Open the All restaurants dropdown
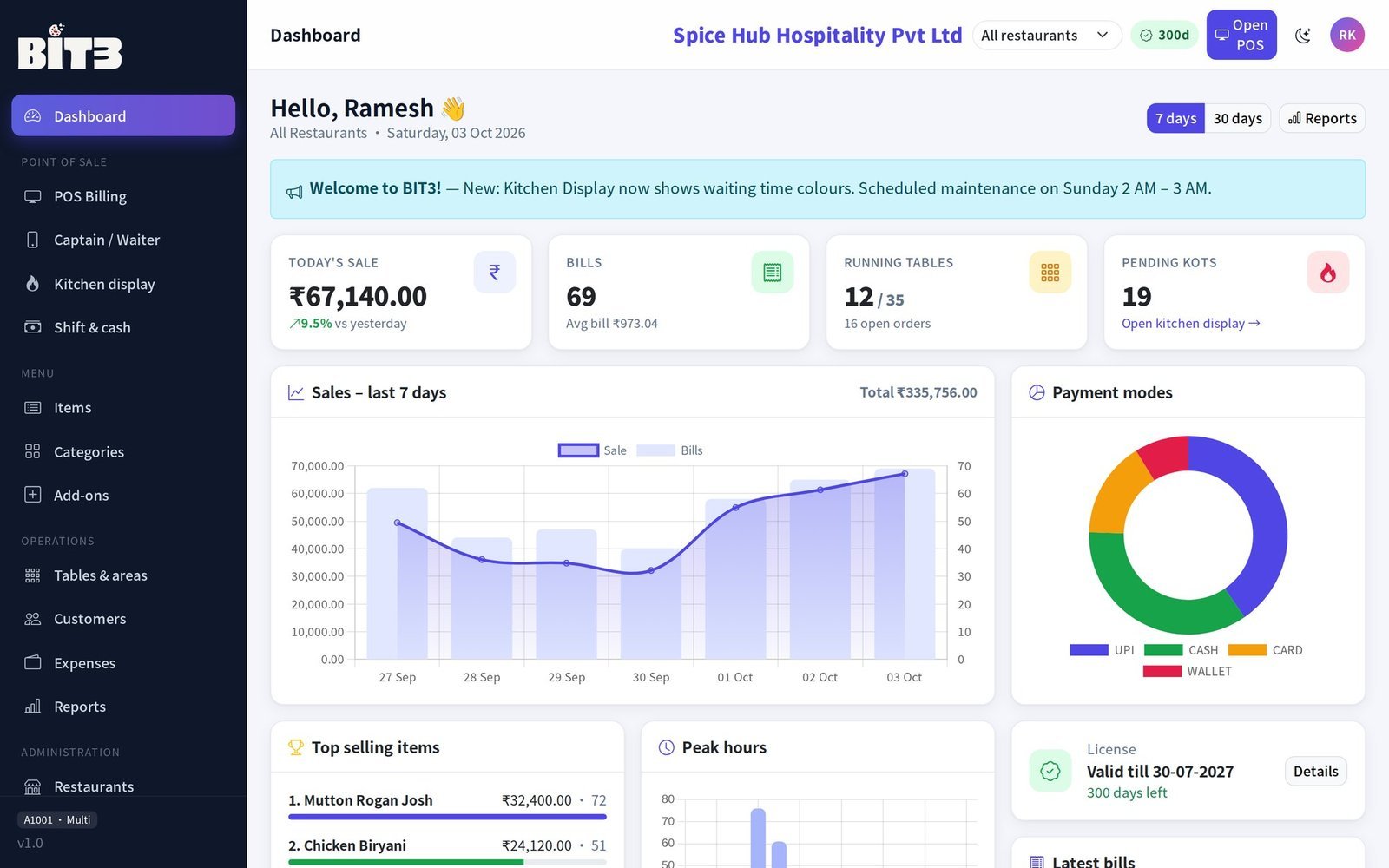1389x868 pixels. (1047, 35)
